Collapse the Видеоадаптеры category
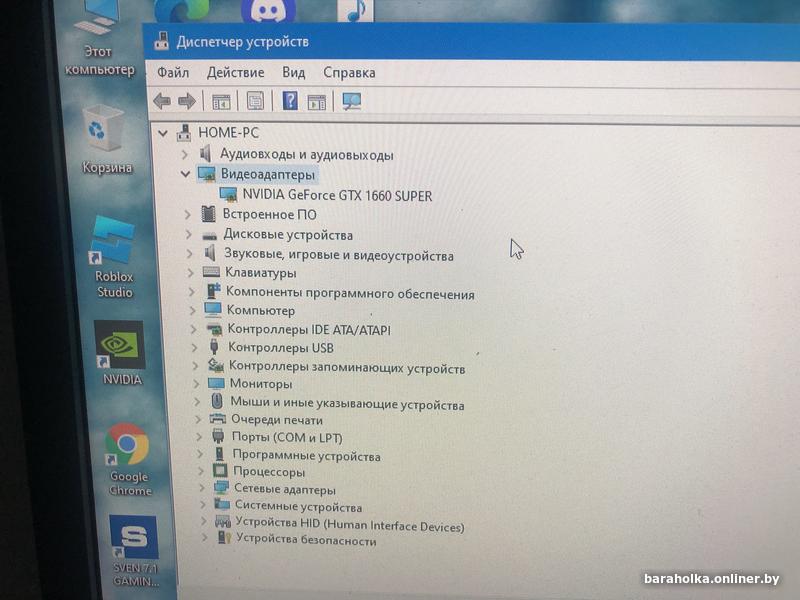800x600 pixels. coord(185,174)
